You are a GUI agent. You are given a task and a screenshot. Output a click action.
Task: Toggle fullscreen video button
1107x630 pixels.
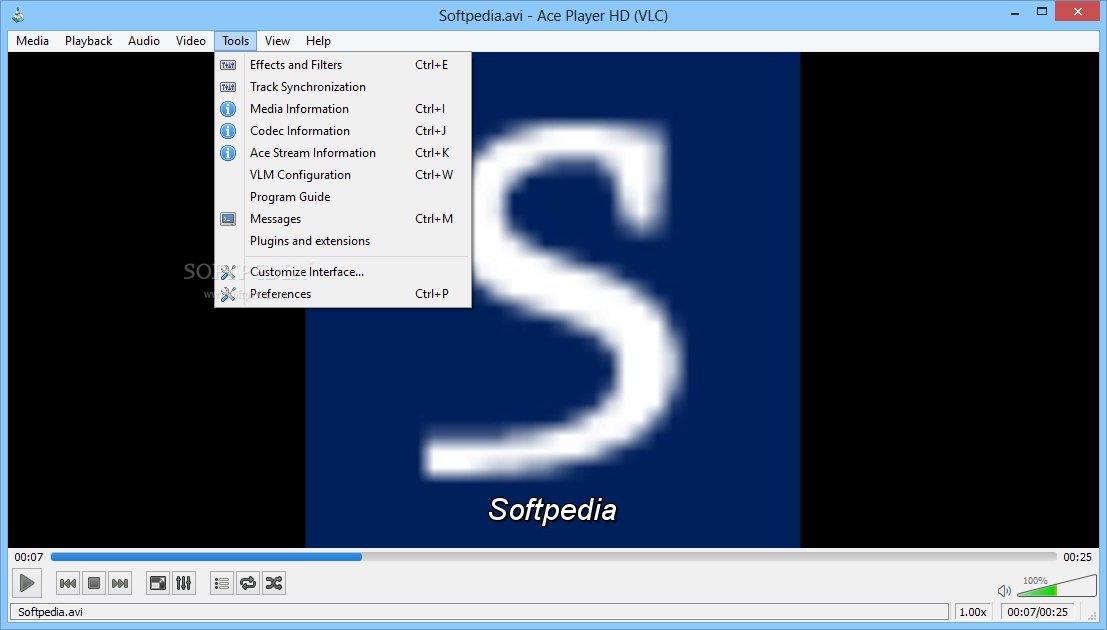point(158,583)
